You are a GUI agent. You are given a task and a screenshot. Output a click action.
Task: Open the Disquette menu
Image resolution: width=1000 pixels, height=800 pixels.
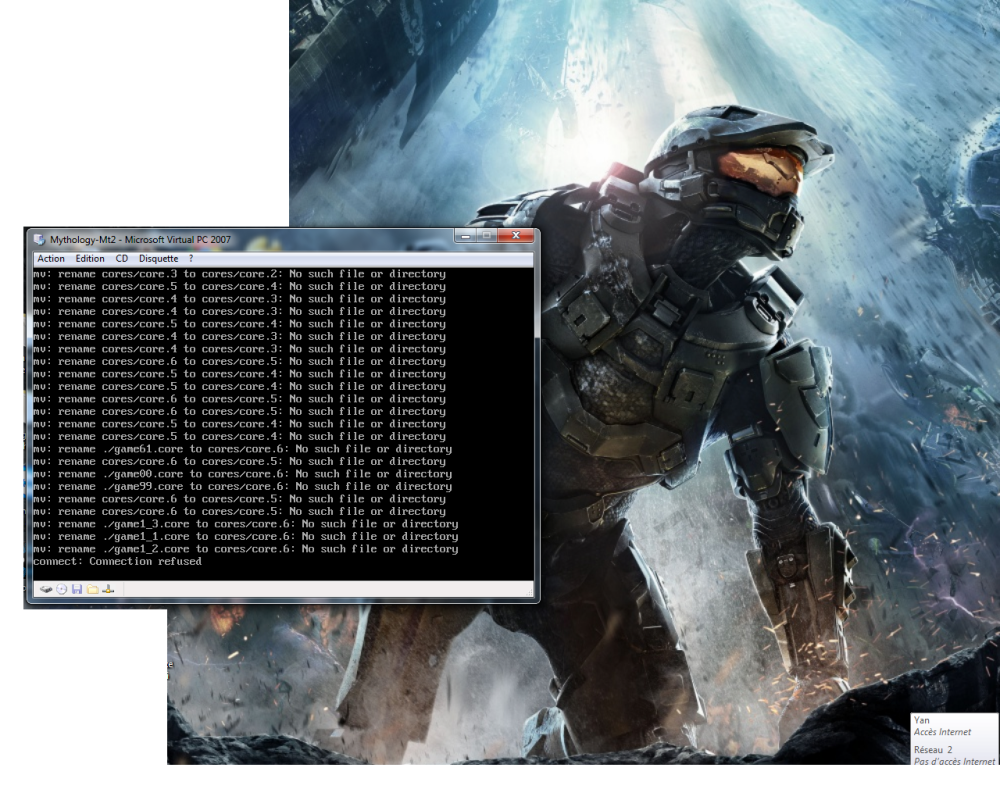pyautogui.click(x=159, y=258)
